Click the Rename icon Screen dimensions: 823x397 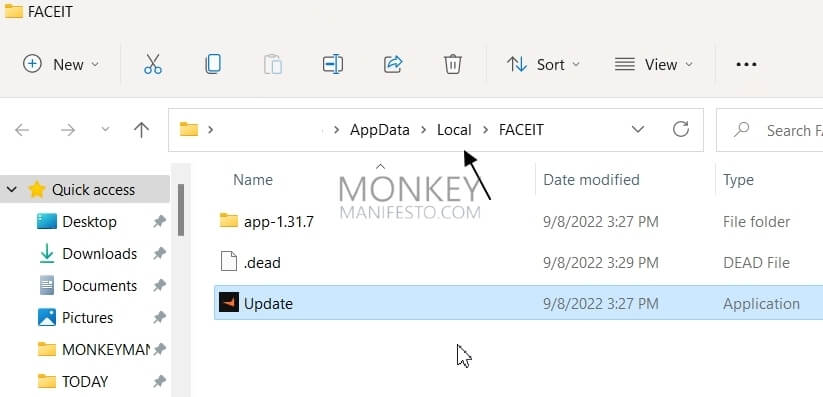[x=333, y=65]
